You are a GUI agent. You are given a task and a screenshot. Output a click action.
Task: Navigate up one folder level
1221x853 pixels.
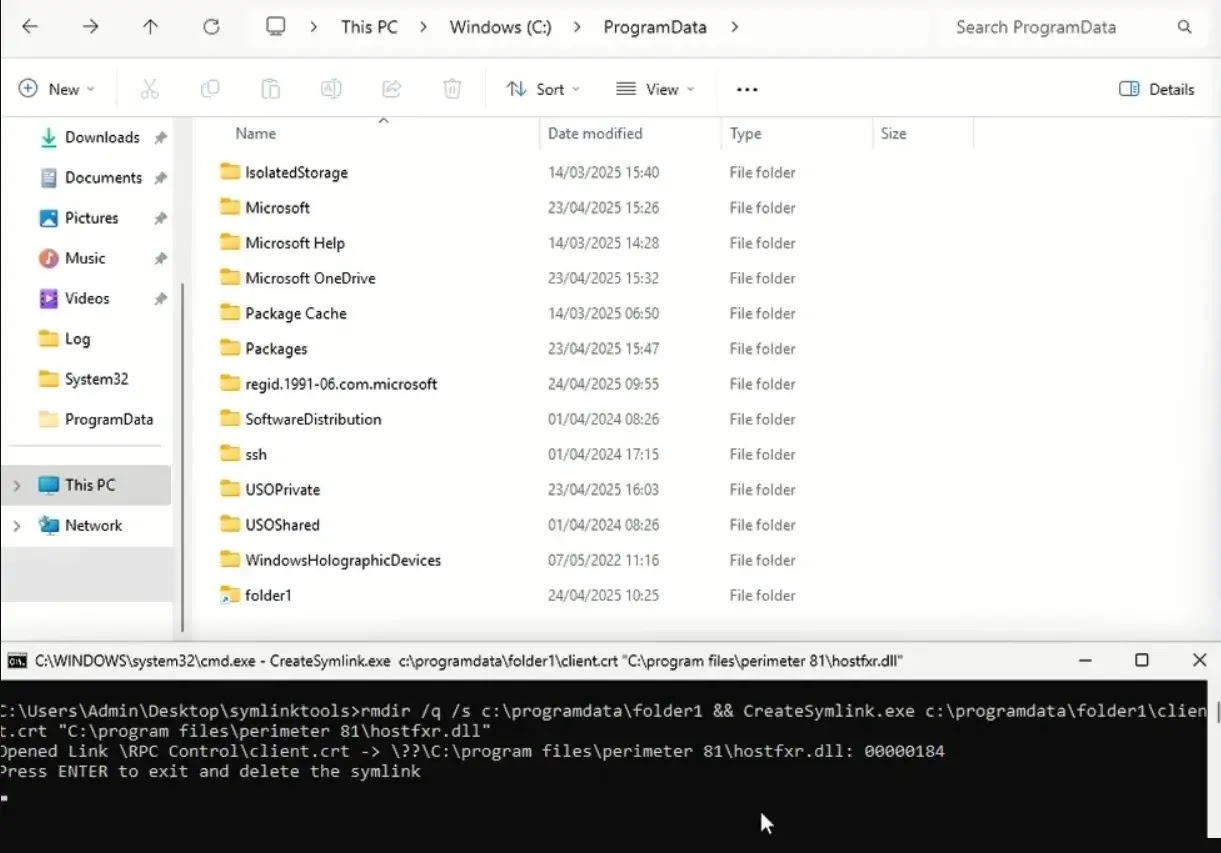(x=150, y=27)
